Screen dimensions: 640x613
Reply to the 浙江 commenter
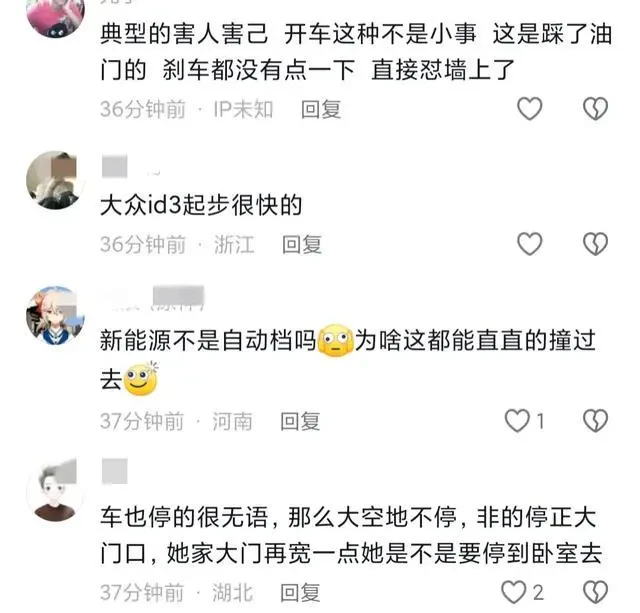(x=302, y=244)
